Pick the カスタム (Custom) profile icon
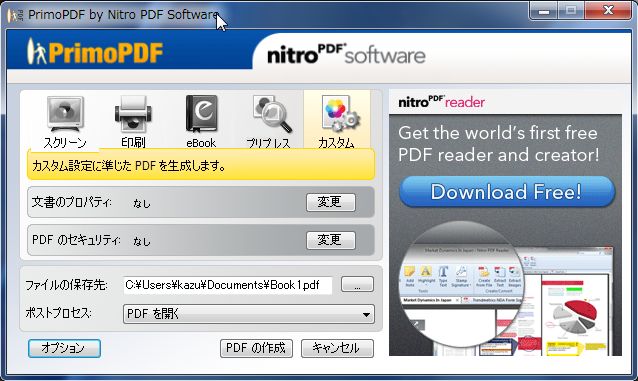Image resolution: width=638 pixels, height=381 pixels. coord(337,120)
